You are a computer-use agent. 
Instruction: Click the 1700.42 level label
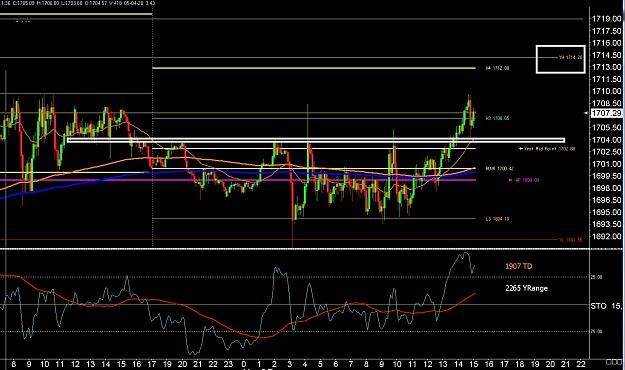click(x=500, y=169)
